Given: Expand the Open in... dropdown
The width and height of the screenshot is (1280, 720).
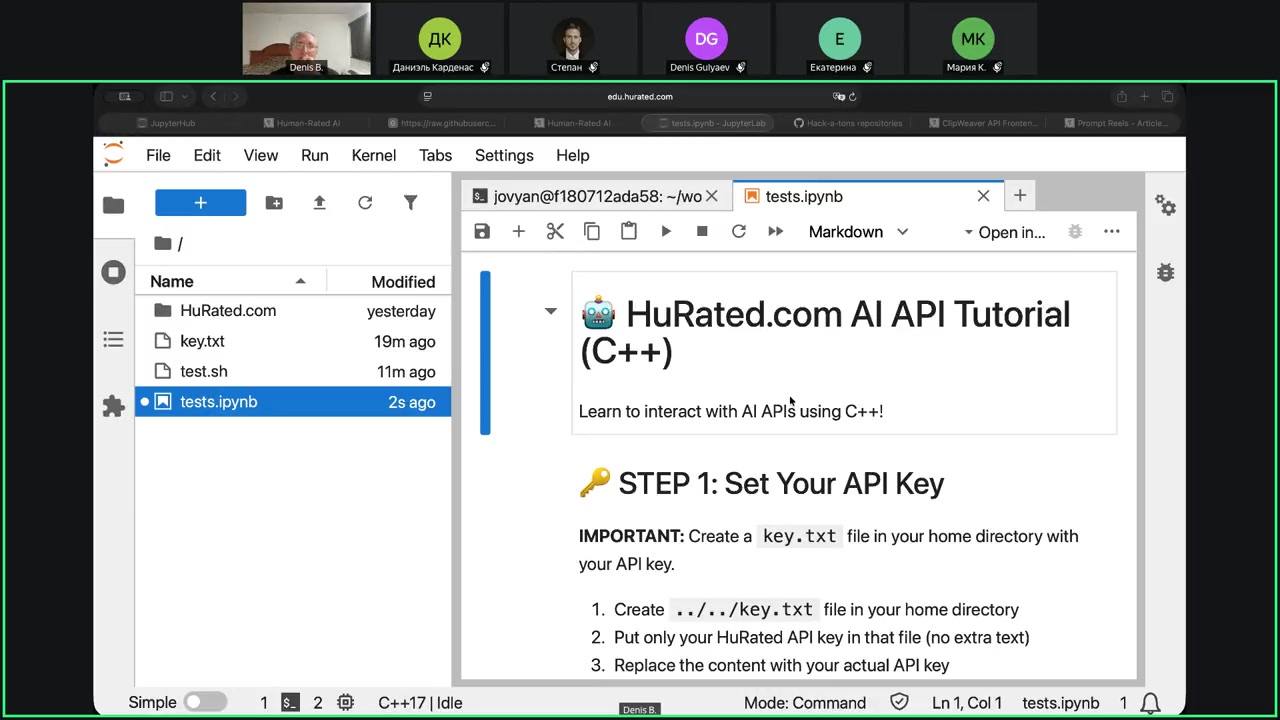Looking at the screenshot, I should (x=1004, y=232).
